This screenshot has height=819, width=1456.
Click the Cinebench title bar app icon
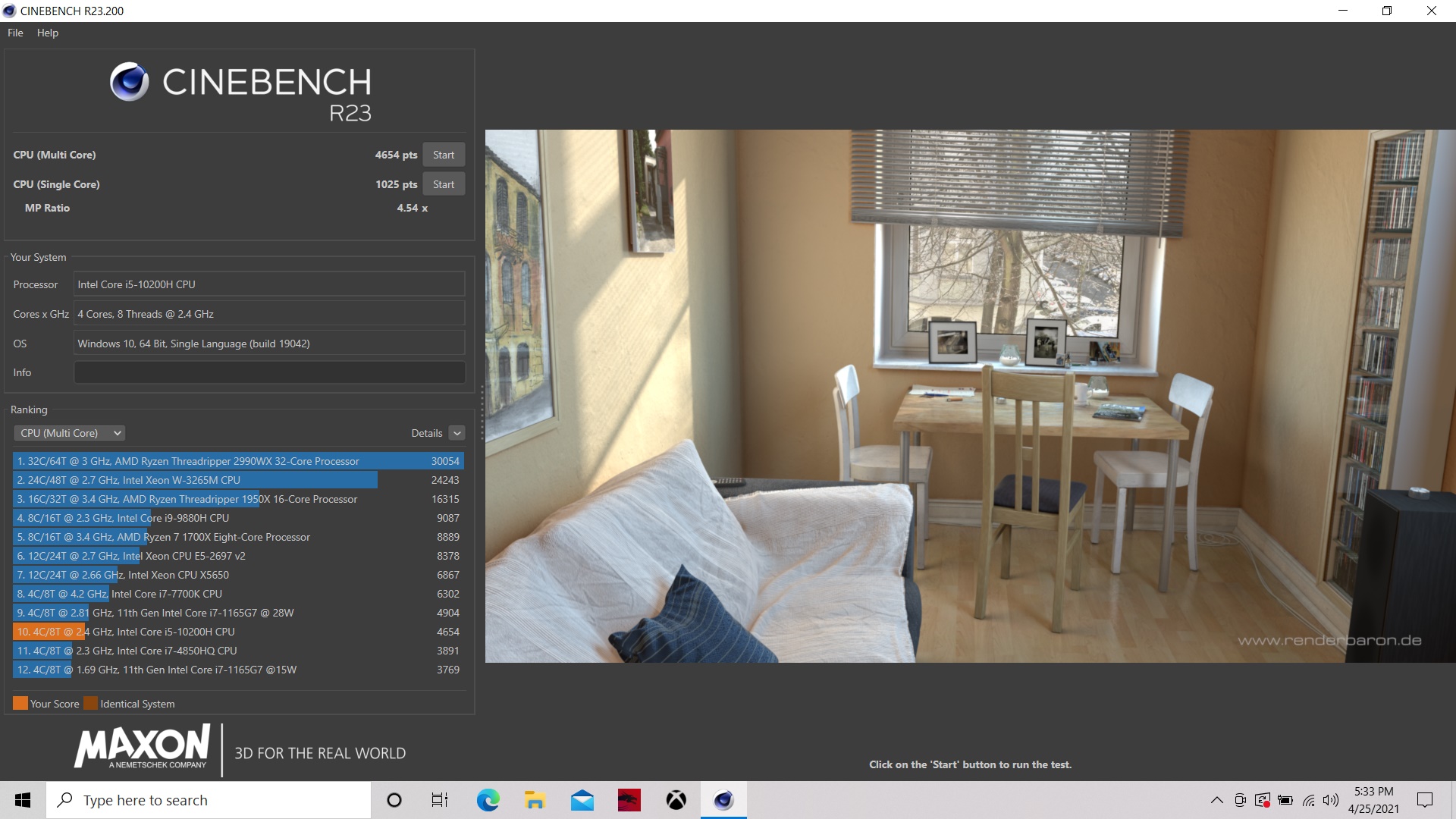[x=9, y=11]
